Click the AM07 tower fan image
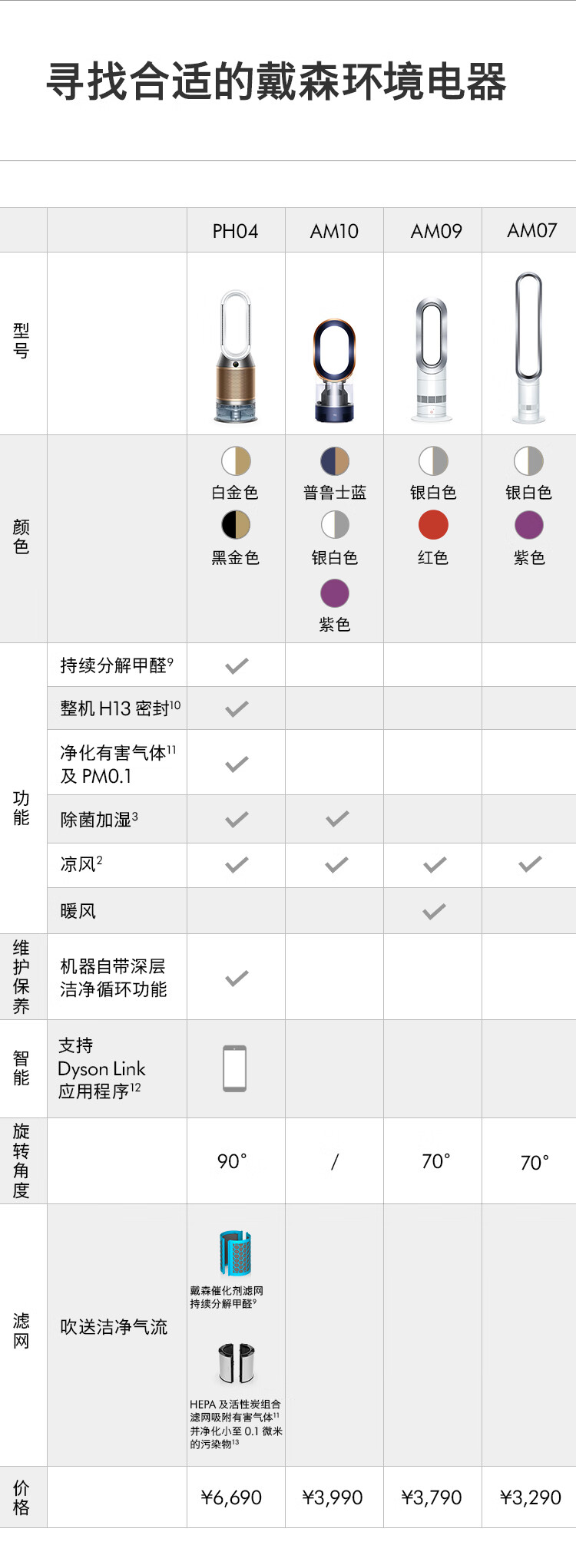576x1568 pixels. (528, 347)
